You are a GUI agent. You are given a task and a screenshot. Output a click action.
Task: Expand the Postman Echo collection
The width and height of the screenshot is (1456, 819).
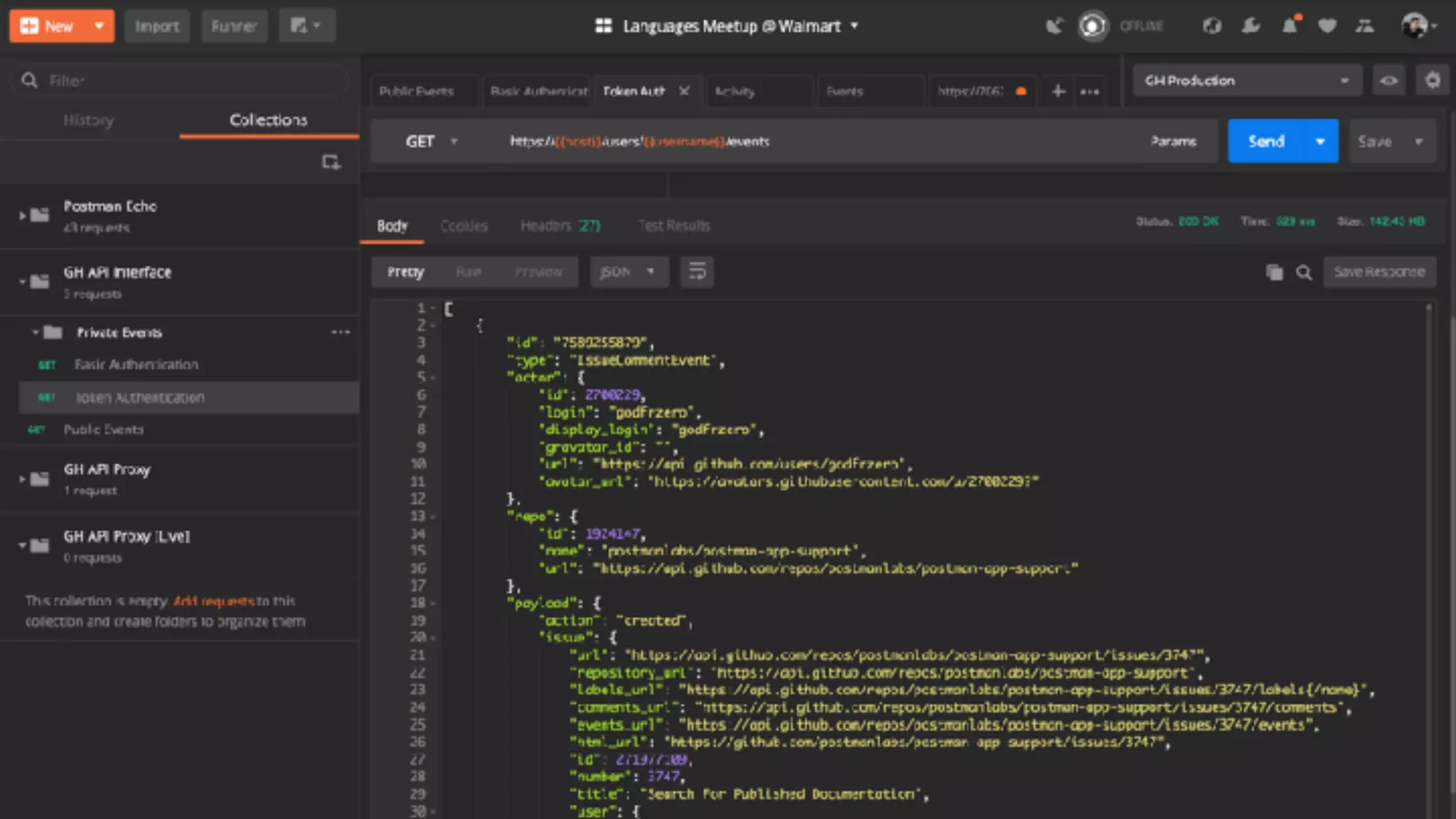coord(23,215)
